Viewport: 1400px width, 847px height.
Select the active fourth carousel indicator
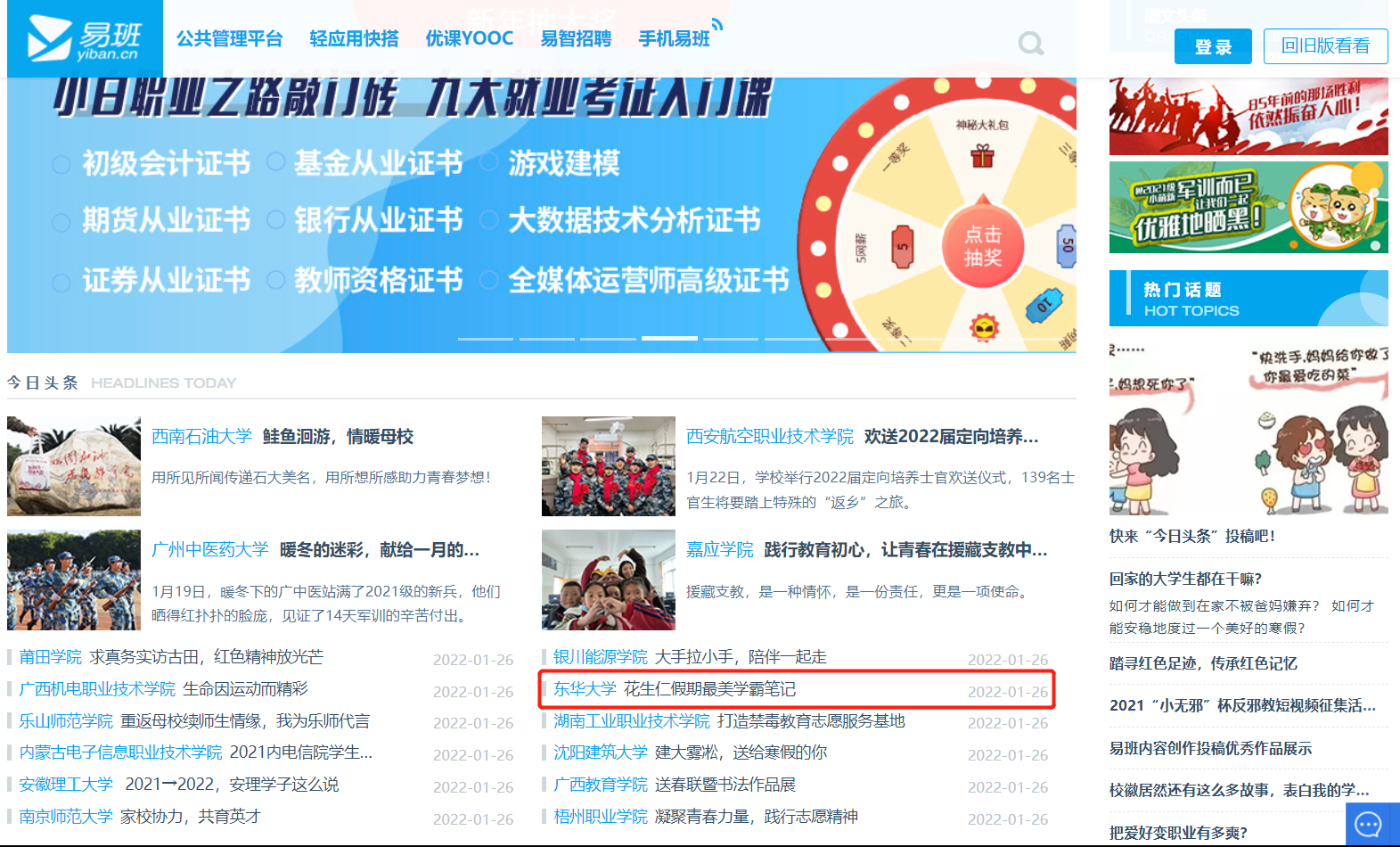(669, 339)
